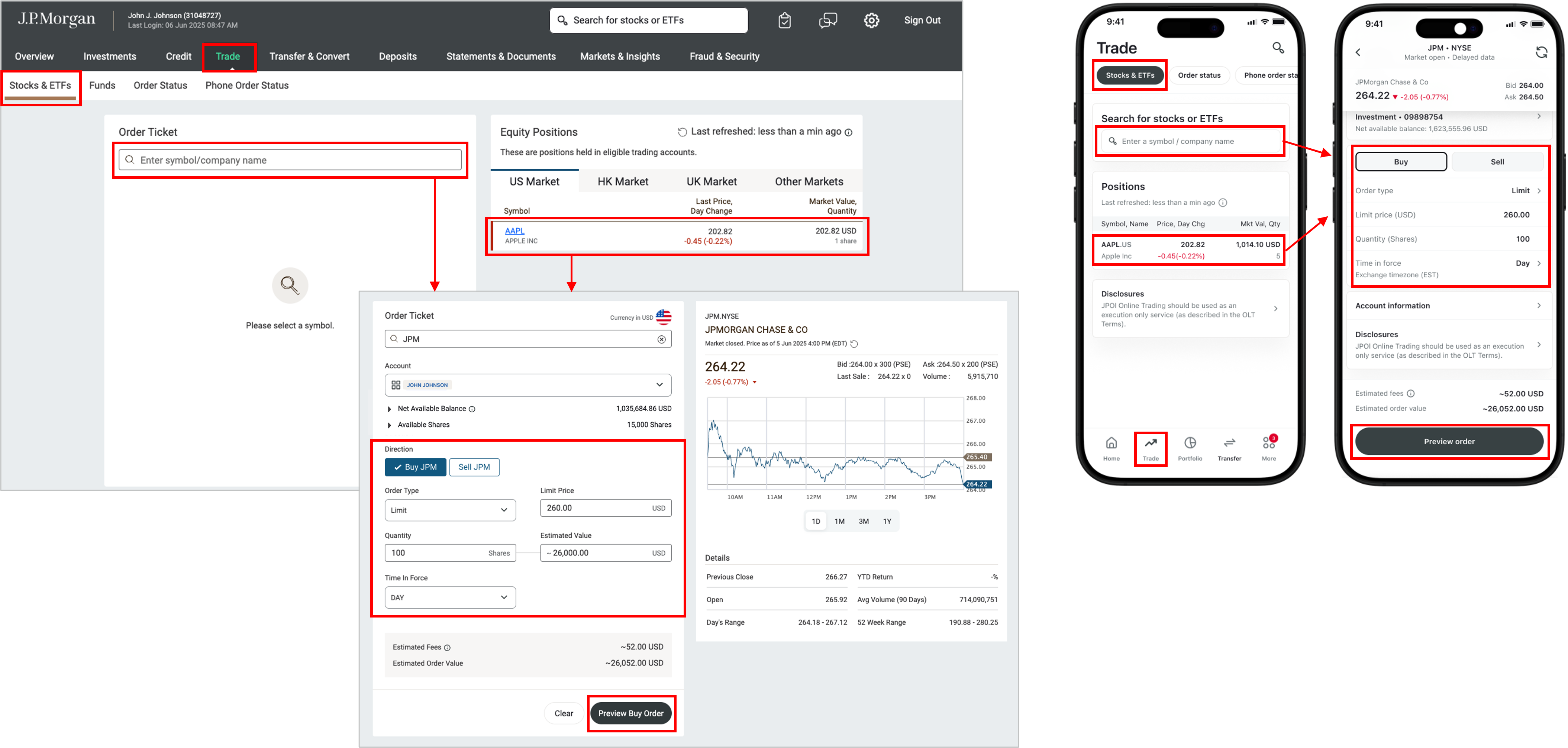Clear the JPM symbol with X icon

(x=662, y=339)
